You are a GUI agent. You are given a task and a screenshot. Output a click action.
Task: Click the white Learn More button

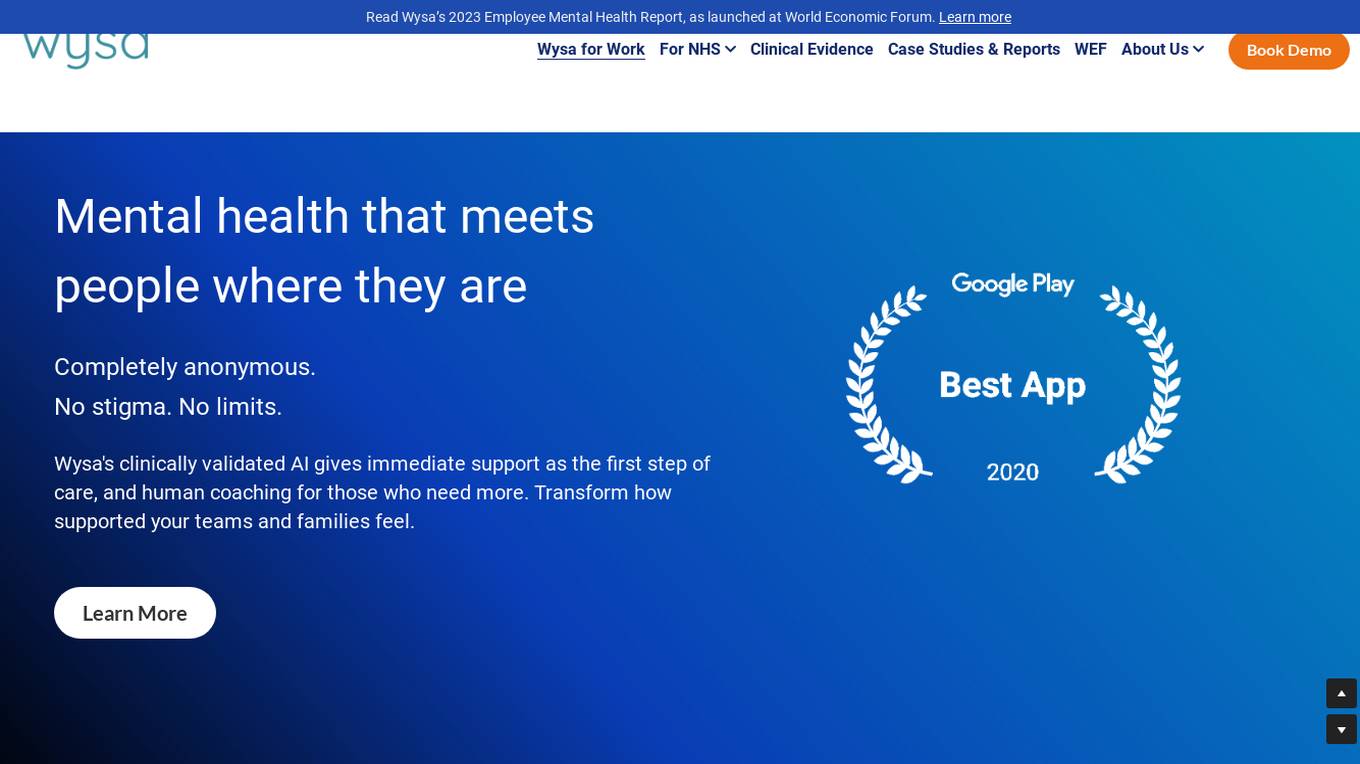(x=135, y=613)
